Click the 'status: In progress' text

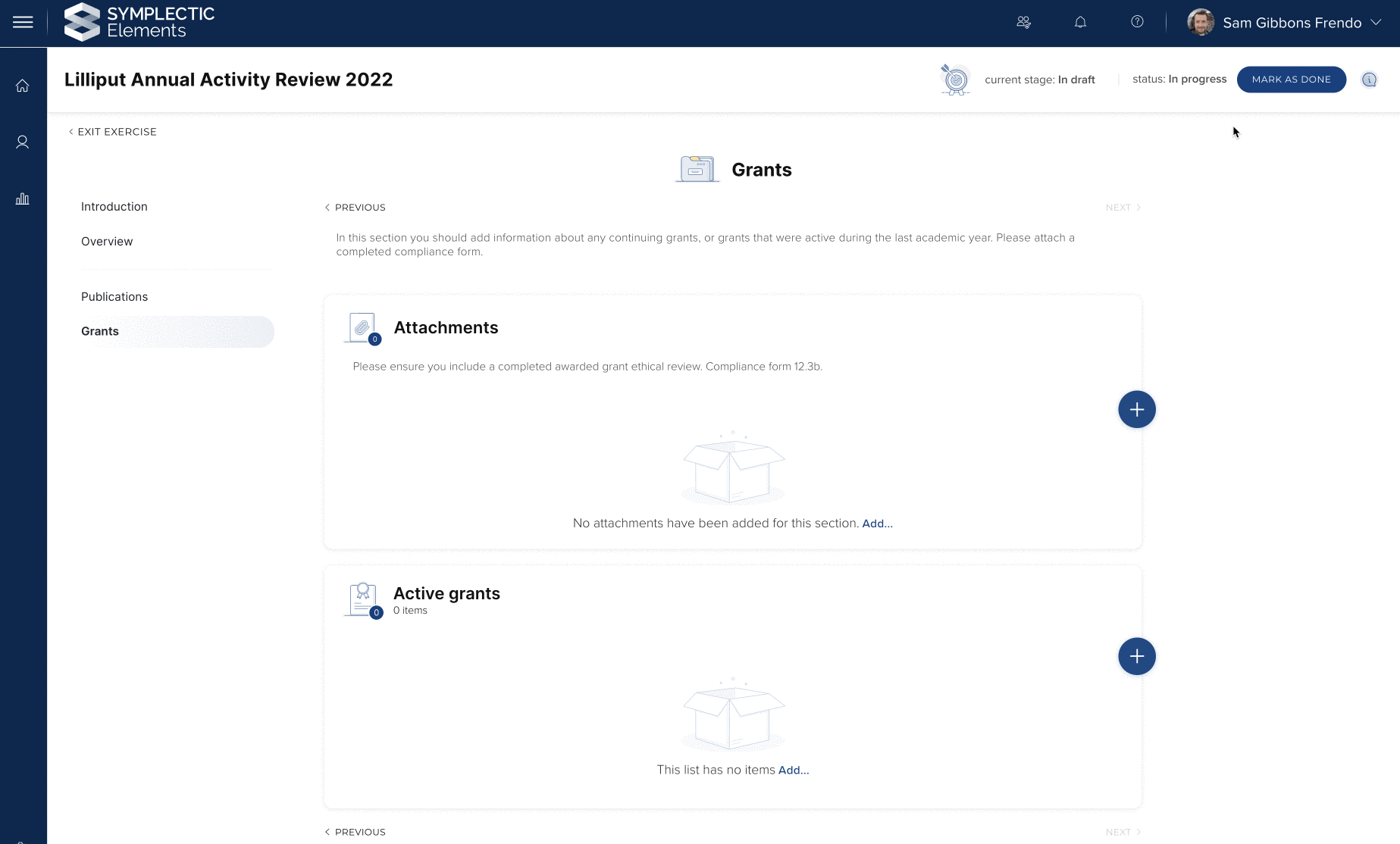point(1179,79)
